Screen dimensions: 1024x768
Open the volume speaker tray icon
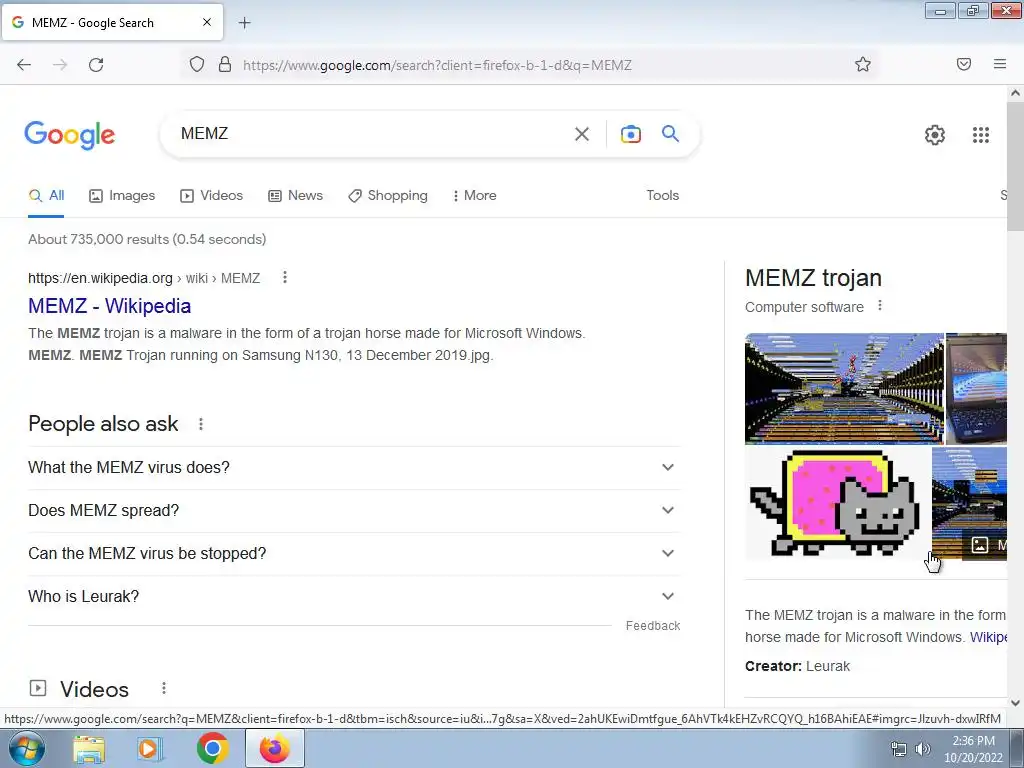click(x=922, y=749)
